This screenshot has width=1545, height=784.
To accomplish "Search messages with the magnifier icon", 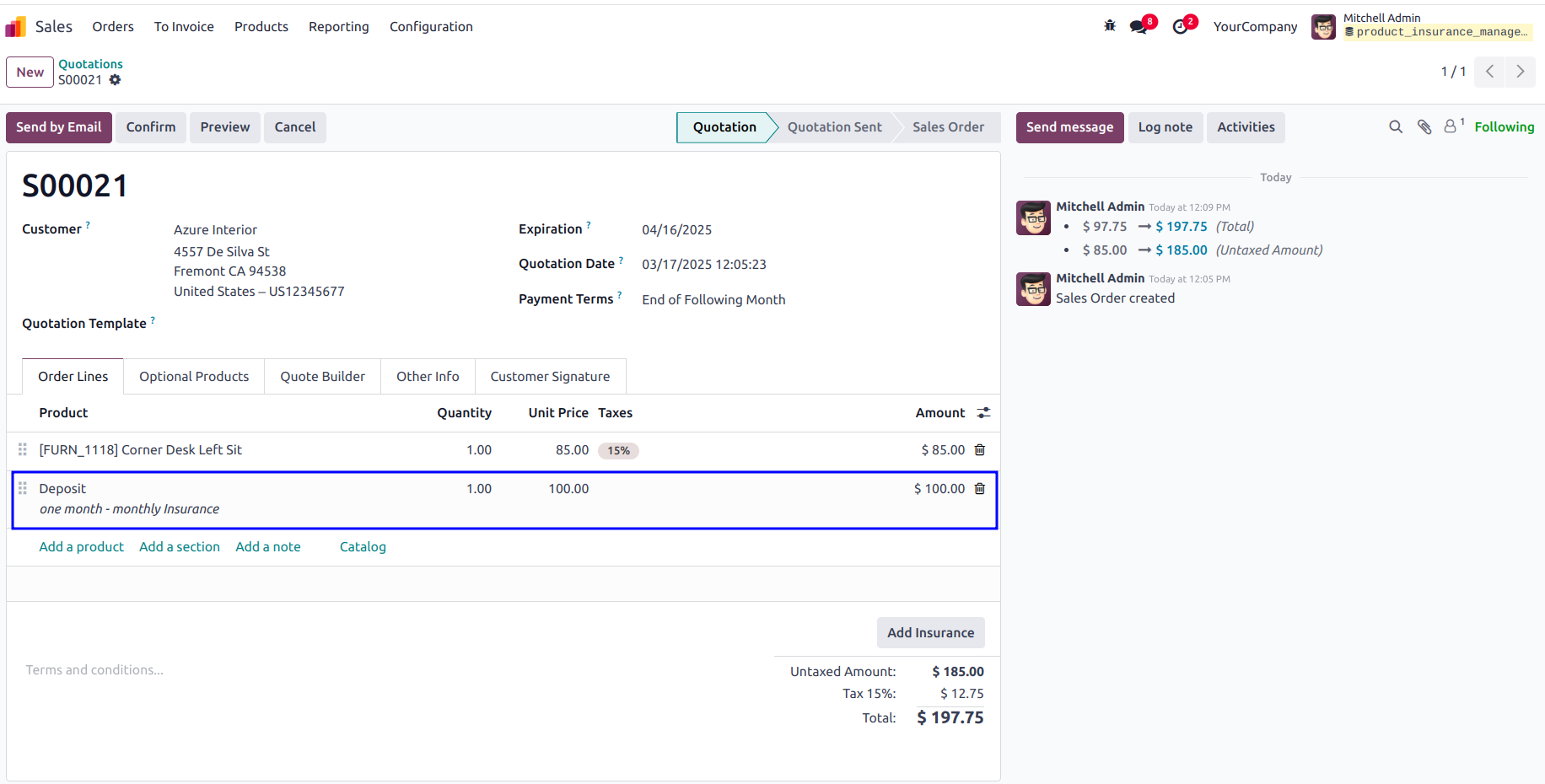I will click(x=1396, y=127).
